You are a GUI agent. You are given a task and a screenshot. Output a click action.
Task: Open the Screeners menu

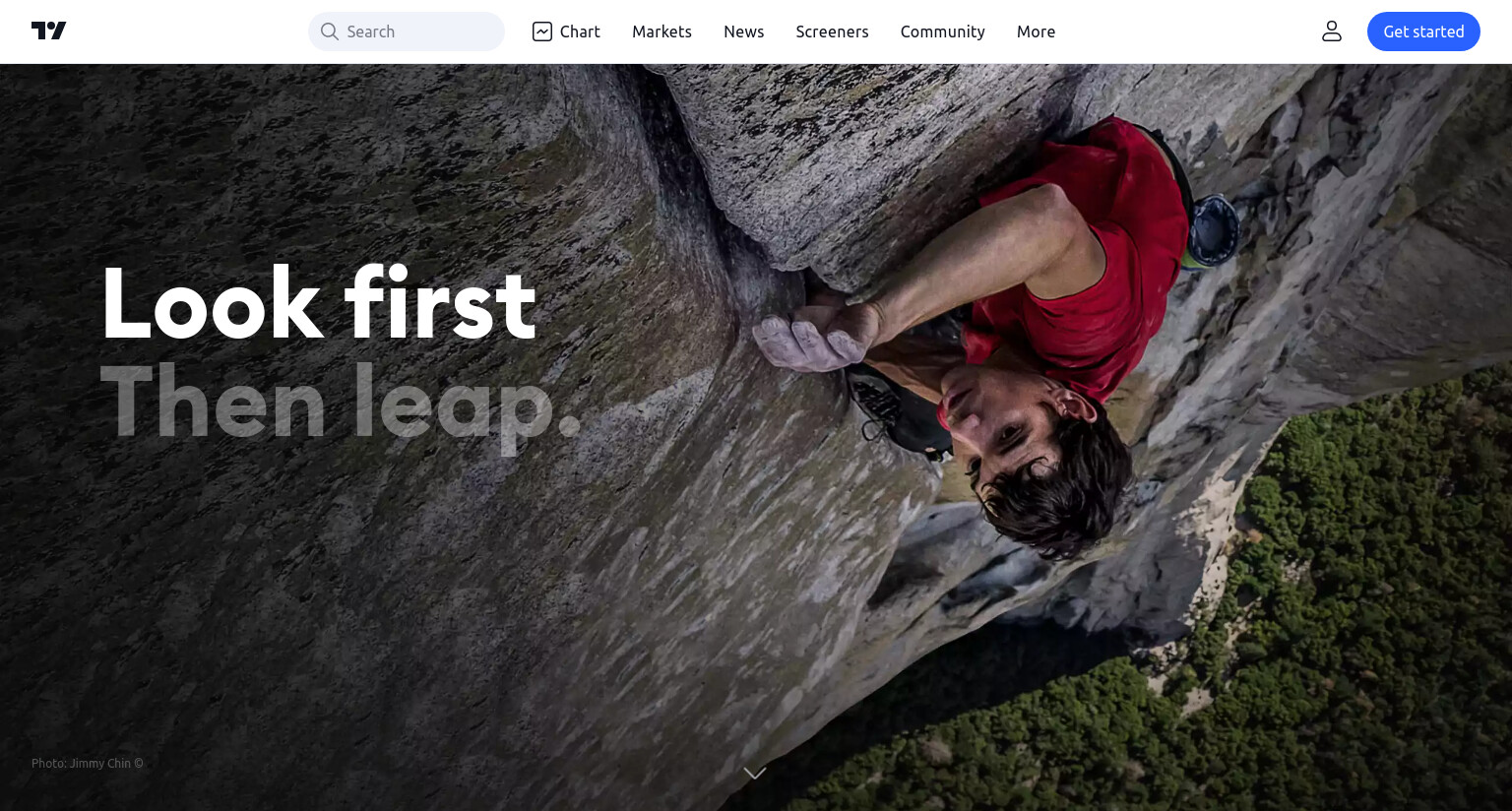832,31
